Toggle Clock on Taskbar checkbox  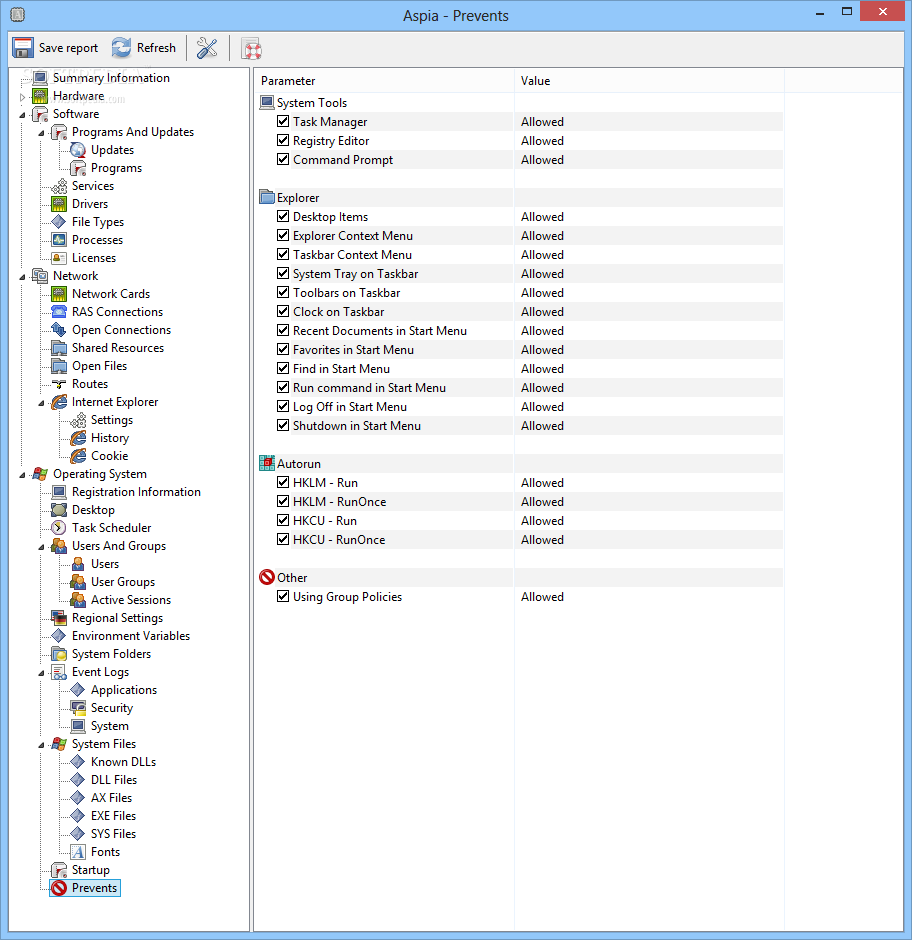[x=283, y=311]
